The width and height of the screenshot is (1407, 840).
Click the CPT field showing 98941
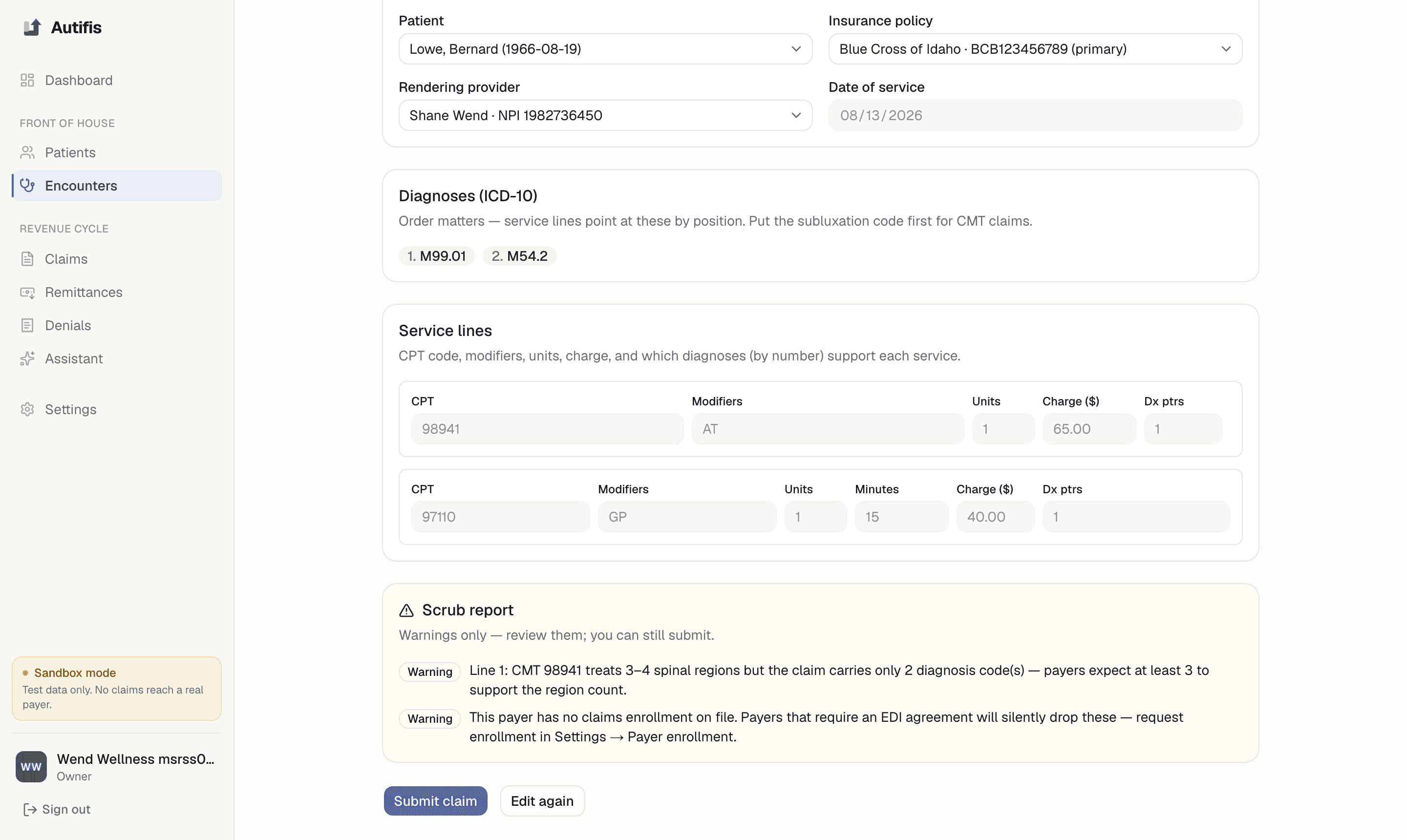(x=547, y=429)
